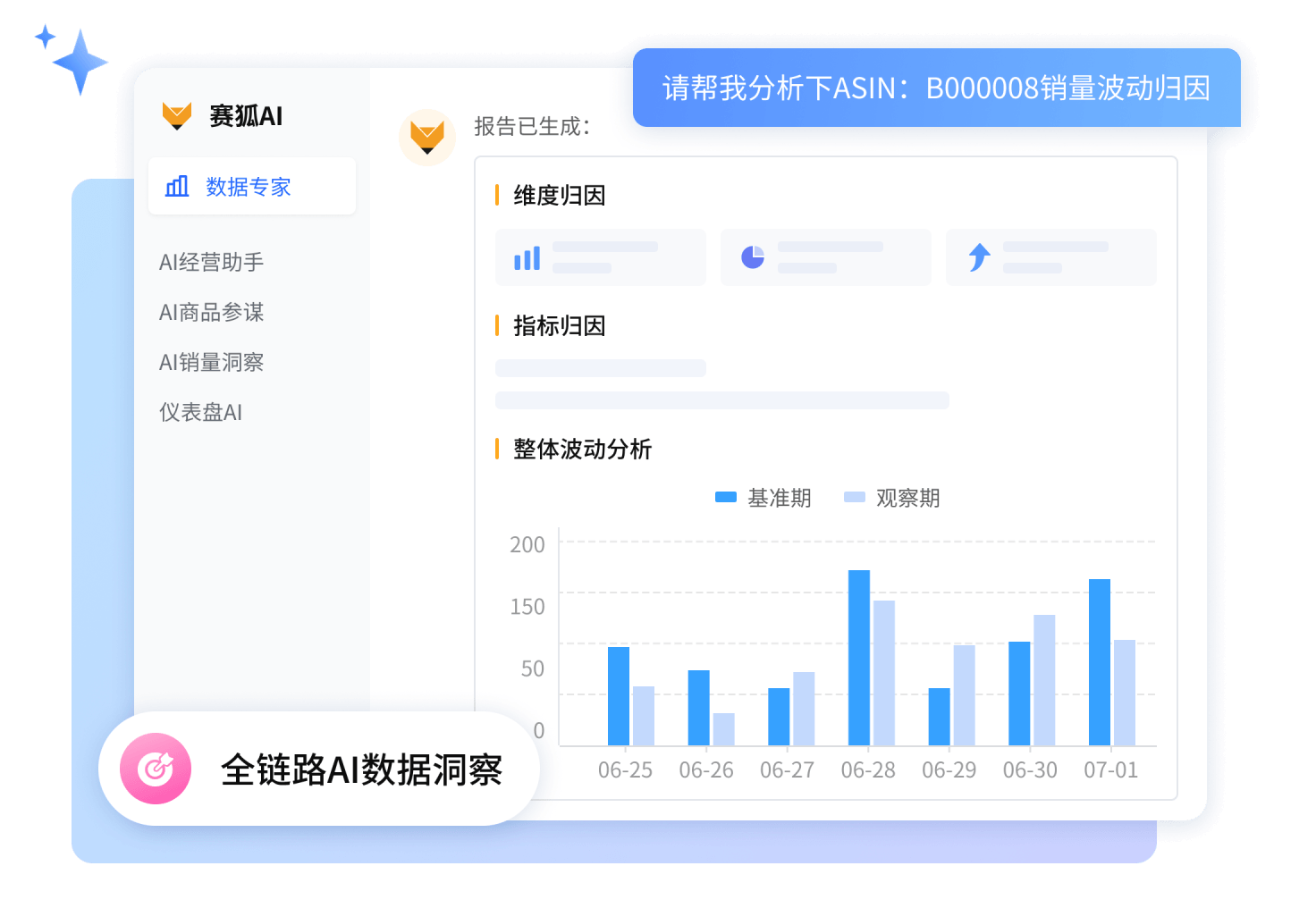Select the 数据专家 sidebar item
1316x908 pixels.
[252, 186]
